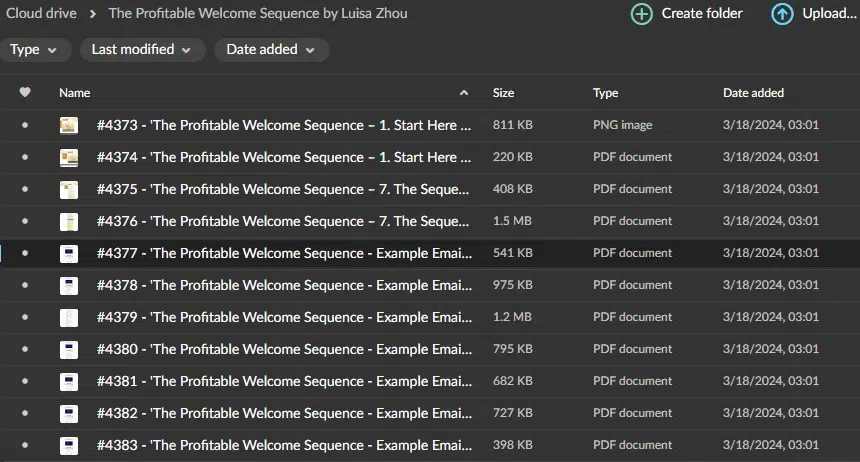
Task: Click the Create folder plus icon
Action: click(642, 14)
